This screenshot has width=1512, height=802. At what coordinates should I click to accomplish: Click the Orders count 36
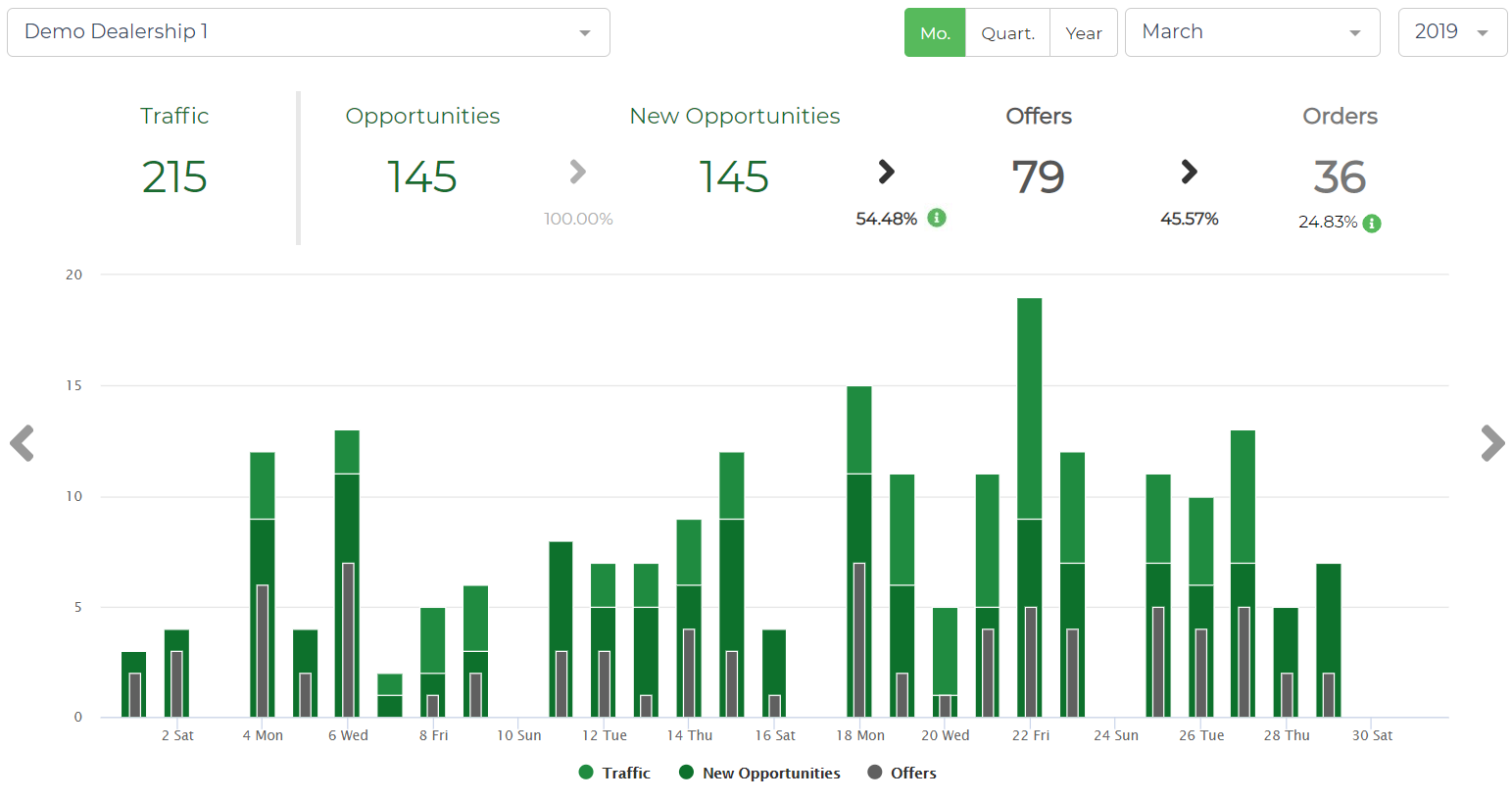1339,177
